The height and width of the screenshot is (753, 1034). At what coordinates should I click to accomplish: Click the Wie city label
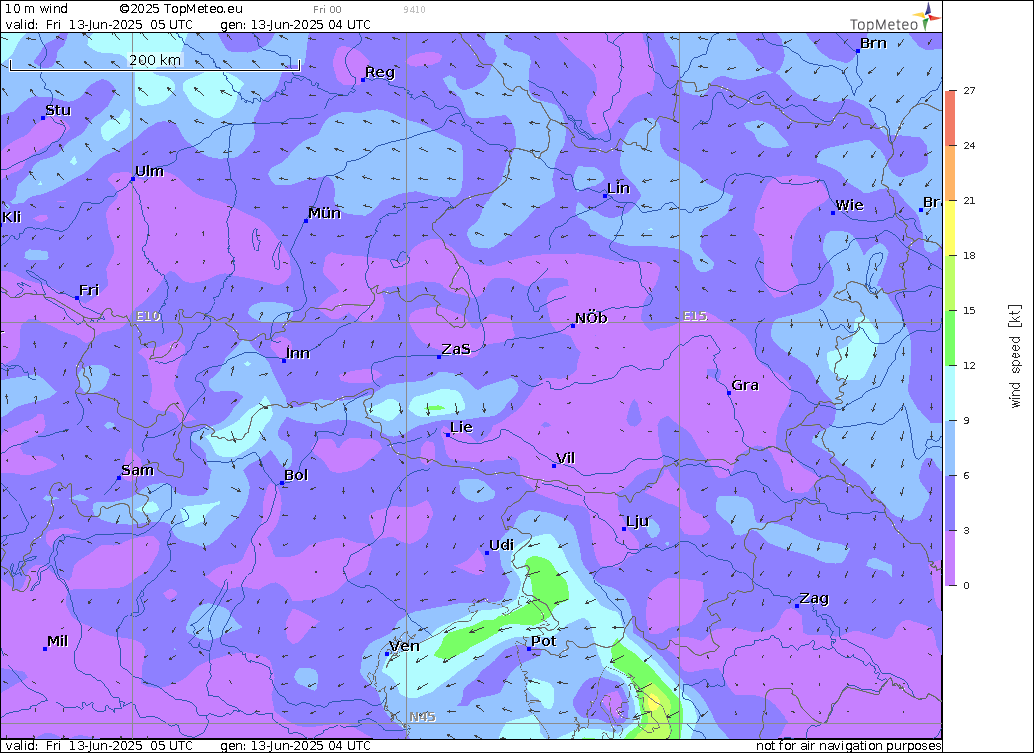coord(849,205)
